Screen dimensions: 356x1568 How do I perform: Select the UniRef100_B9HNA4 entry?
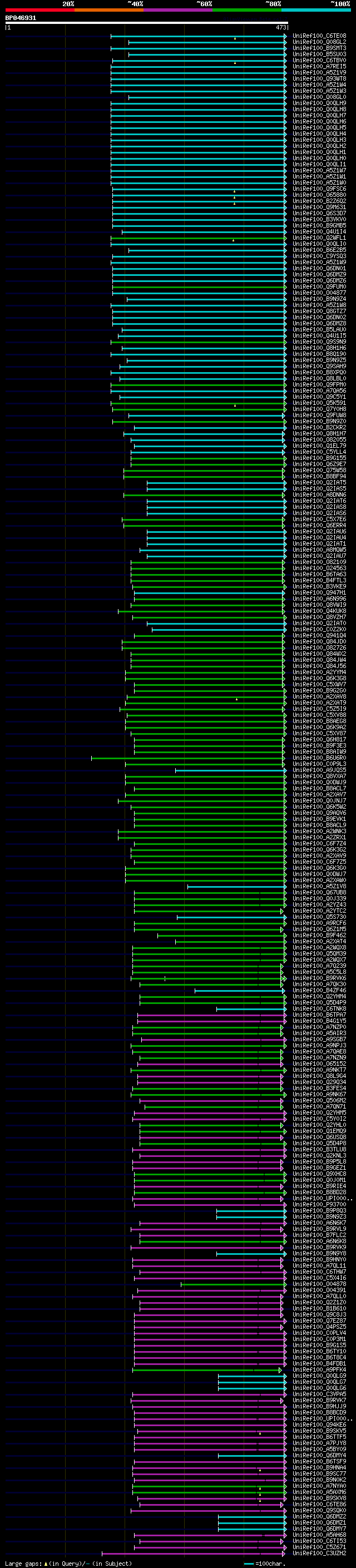(319, 1468)
